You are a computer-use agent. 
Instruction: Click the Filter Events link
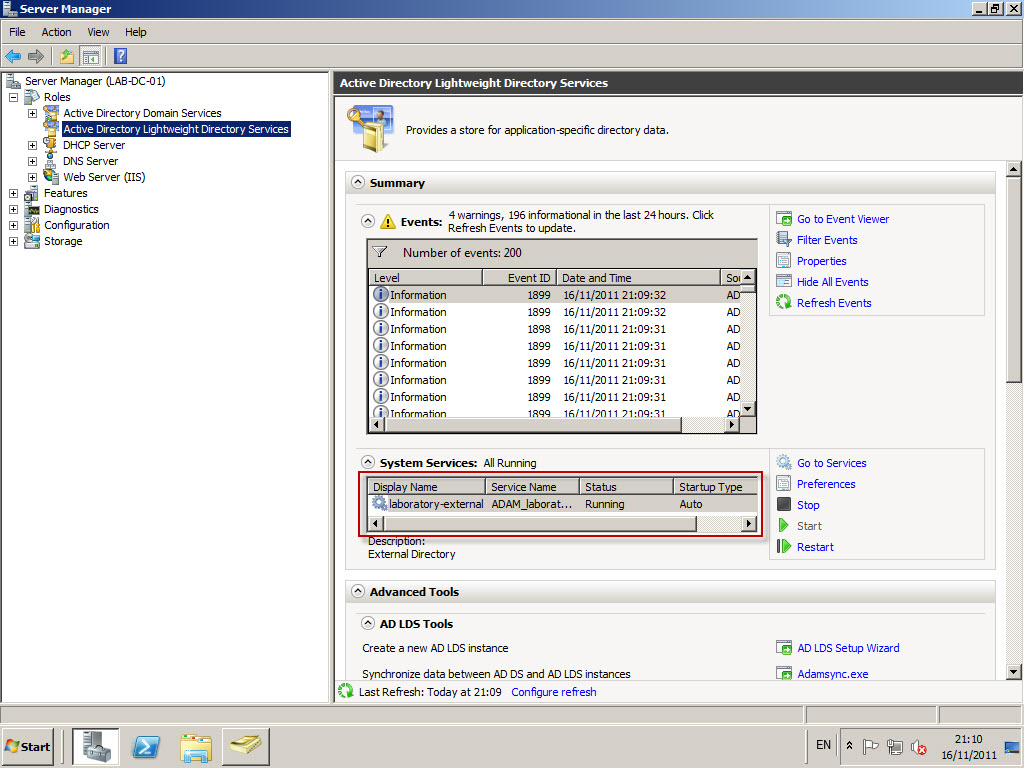tap(827, 240)
